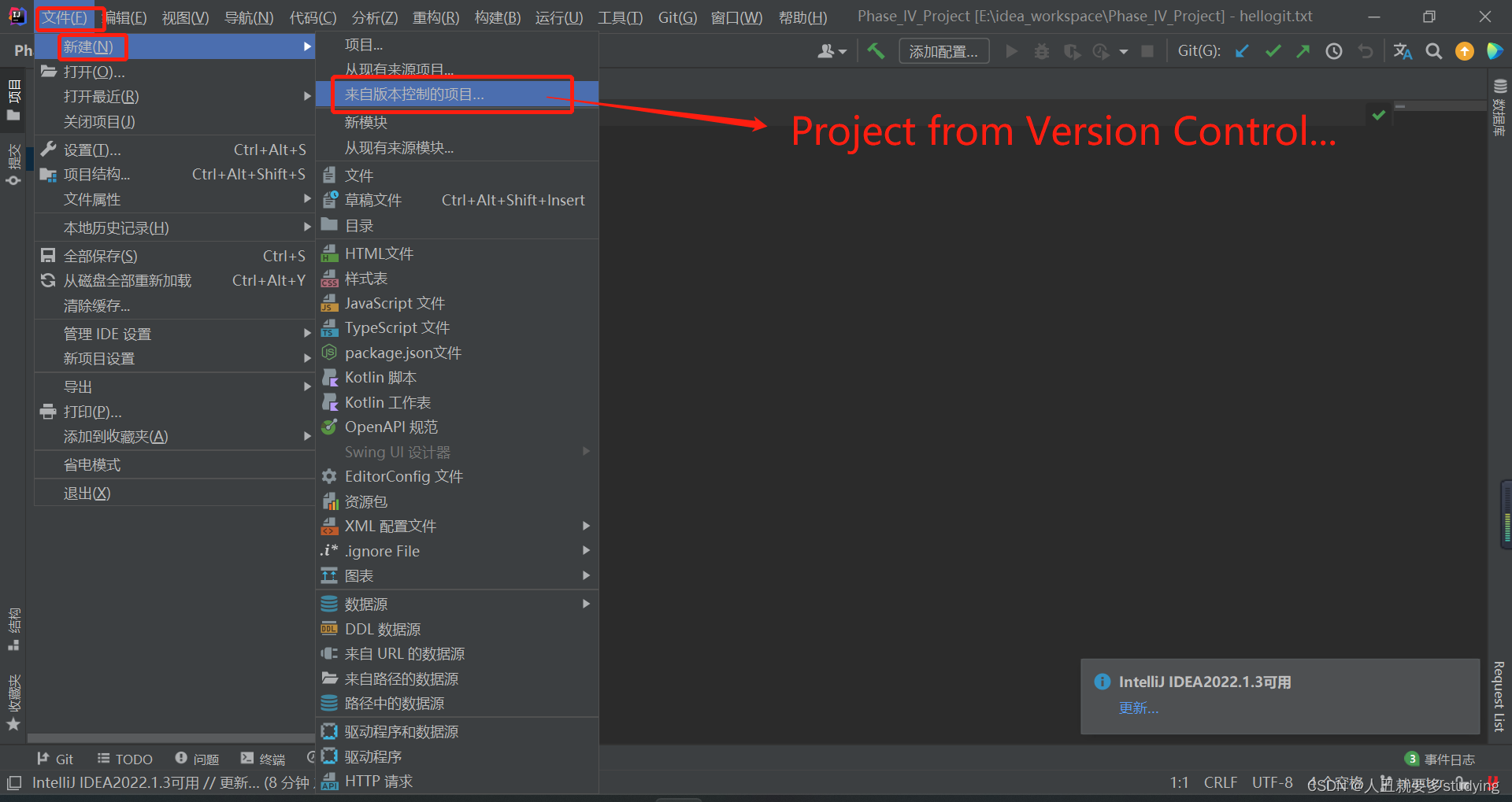Click the Debug bug icon
The width and height of the screenshot is (1512, 802).
point(1042,51)
